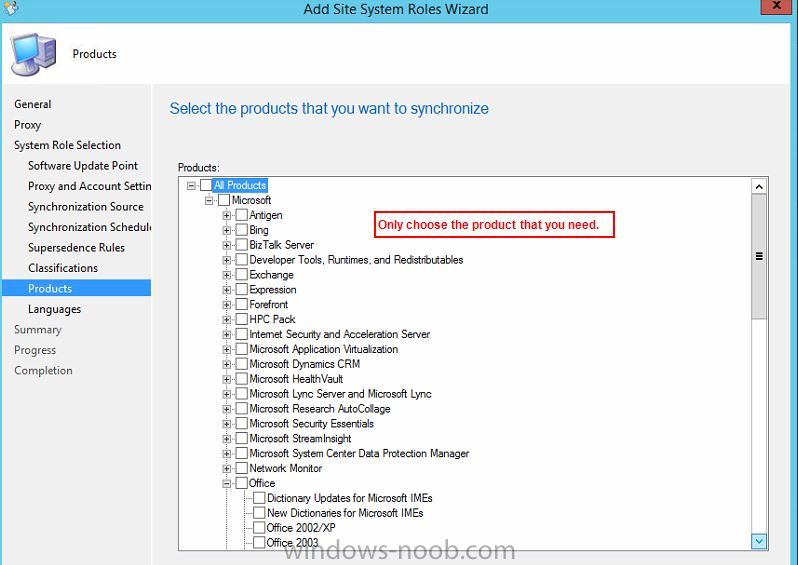The width and height of the screenshot is (798, 565).
Task: Collapse the Office node
Action: [x=227, y=484]
